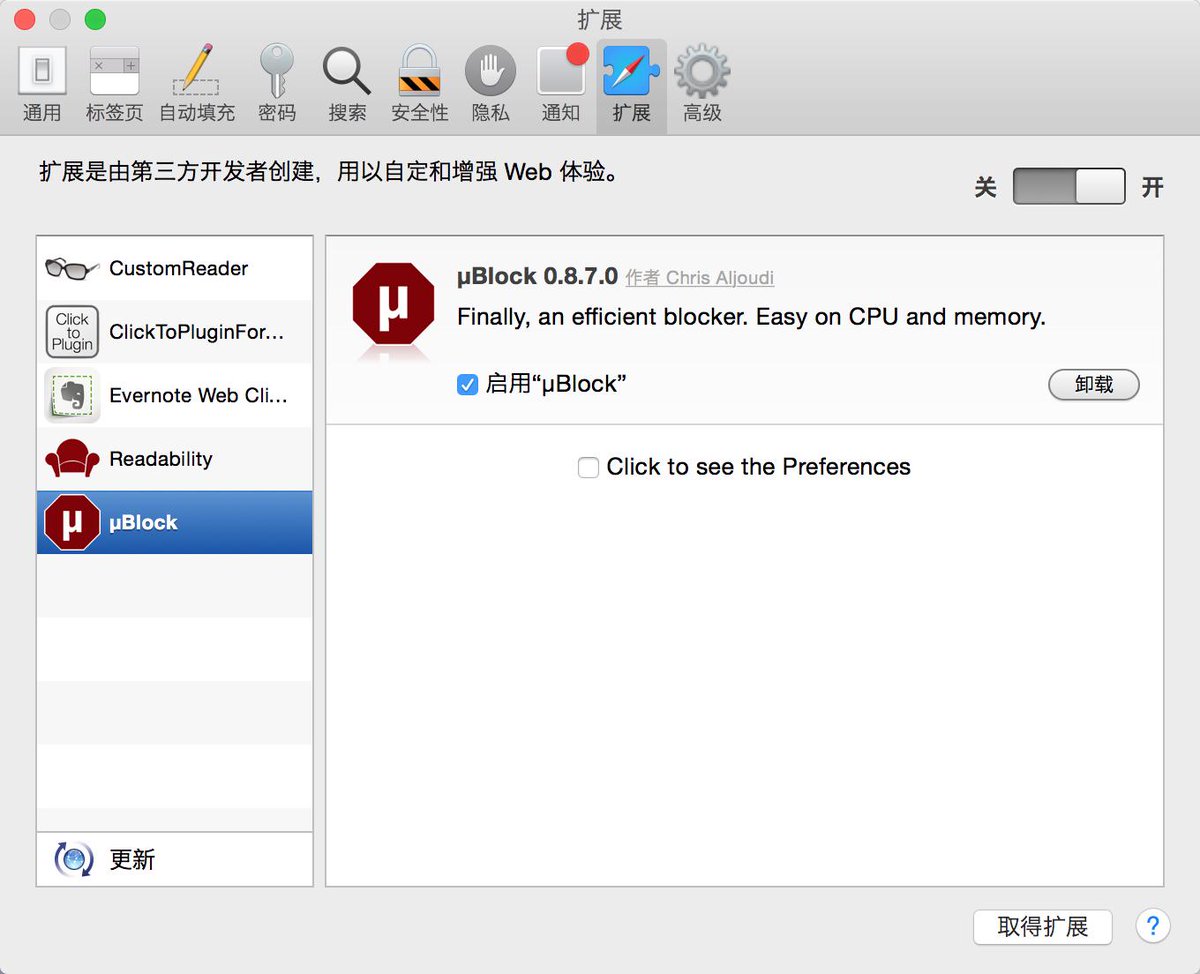Click the 关 off label
1200x974 pixels.
985,187
